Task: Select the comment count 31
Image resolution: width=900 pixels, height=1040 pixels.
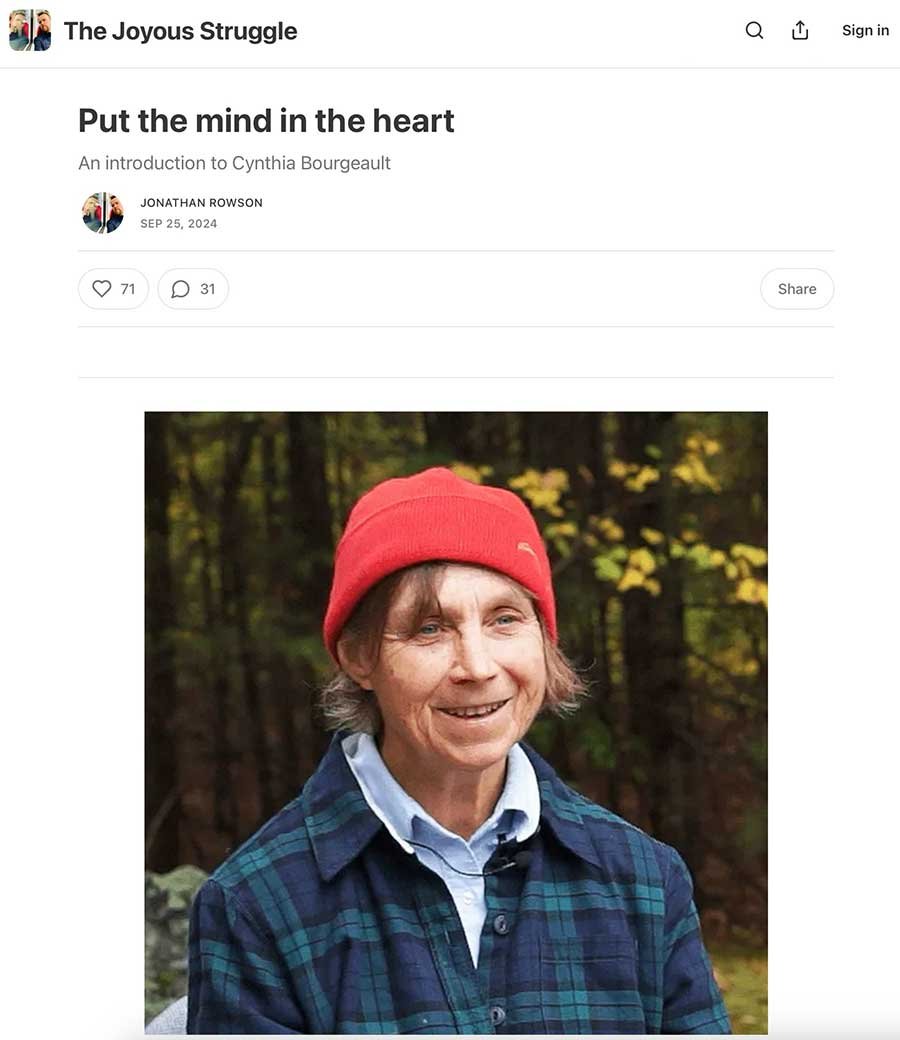Action: (208, 289)
